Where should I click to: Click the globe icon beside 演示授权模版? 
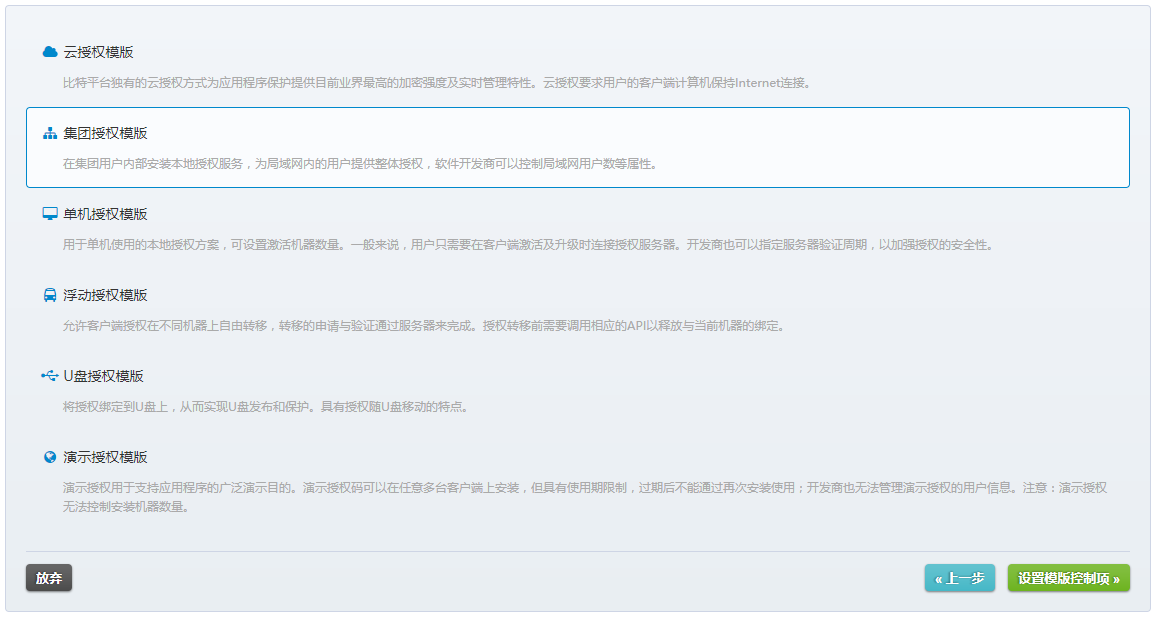click(50, 457)
